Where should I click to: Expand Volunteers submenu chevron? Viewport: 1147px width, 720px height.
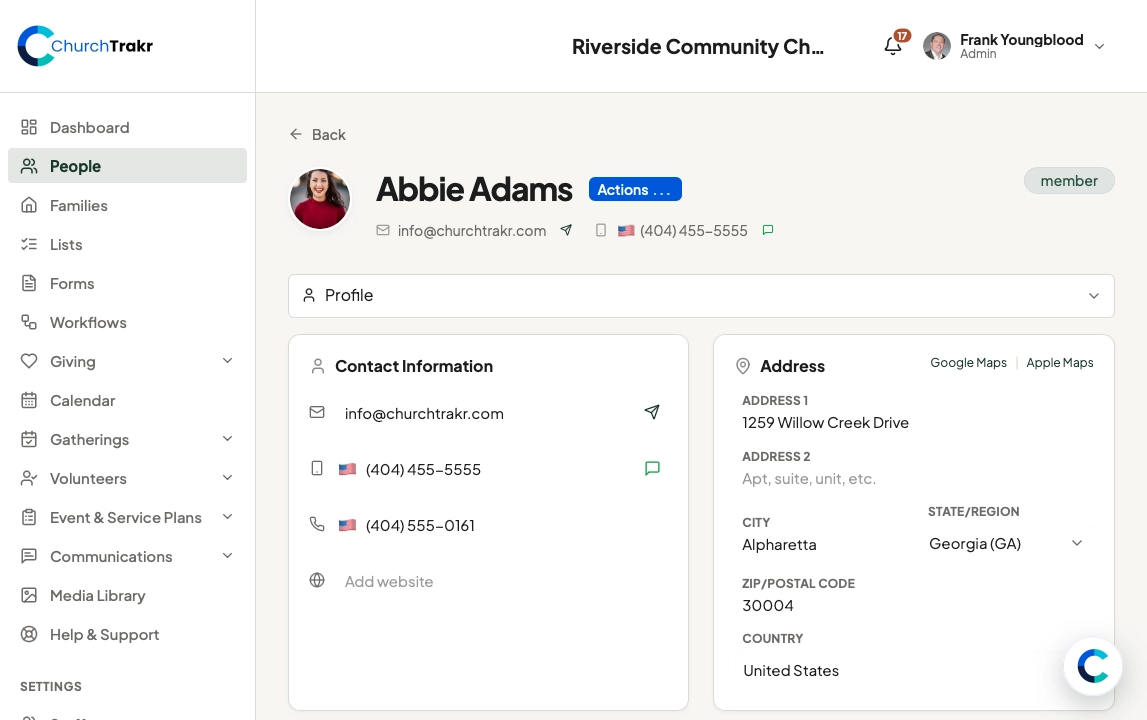click(x=227, y=478)
